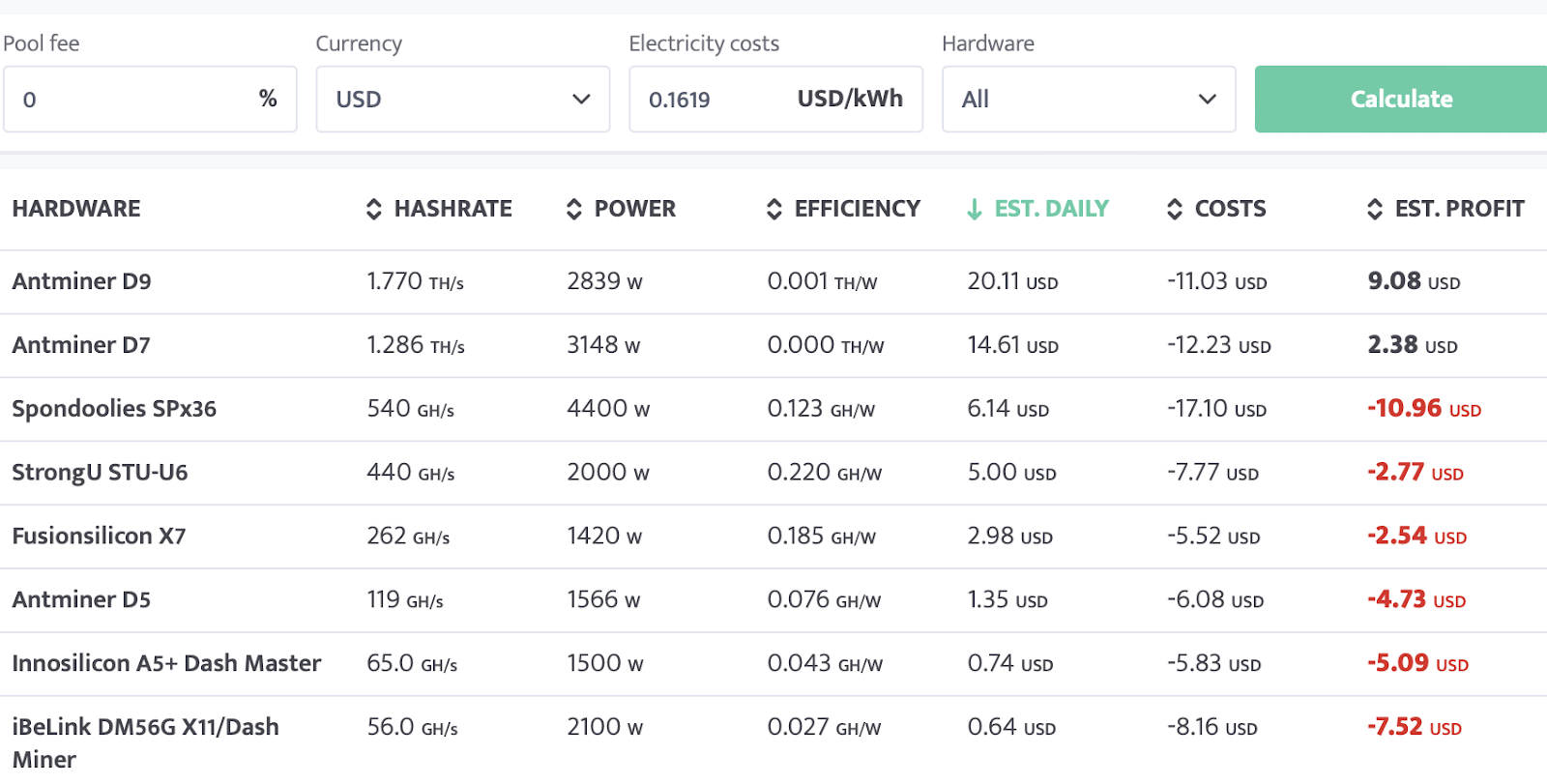Click the sort icon beside EST. PROFIT

click(1375, 209)
